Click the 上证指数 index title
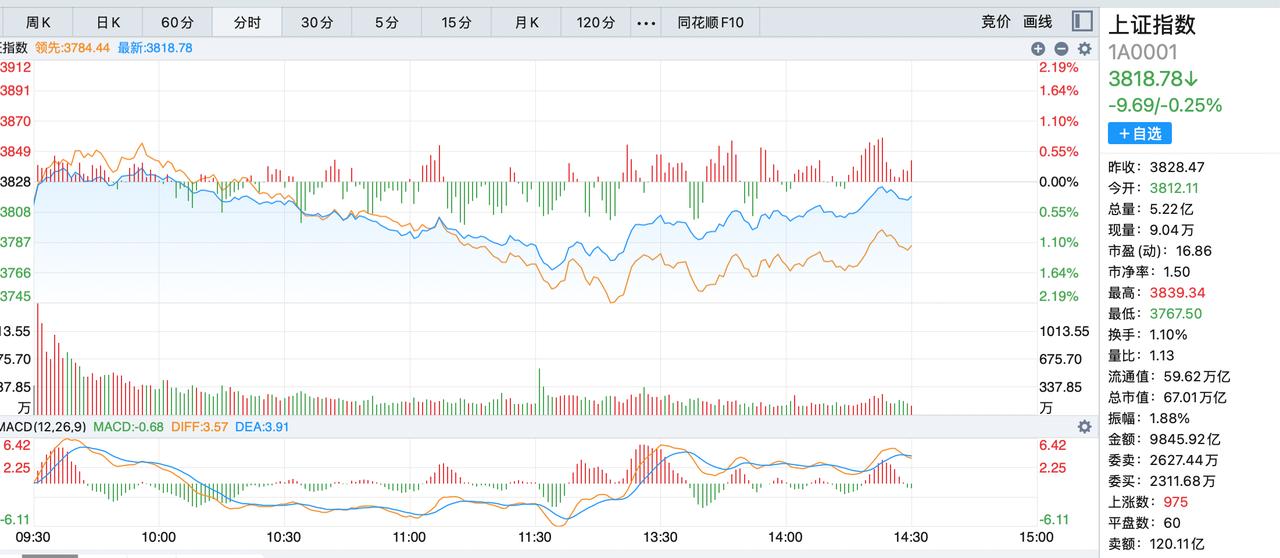The height and width of the screenshot is (558, 1280). [1152, 25]
